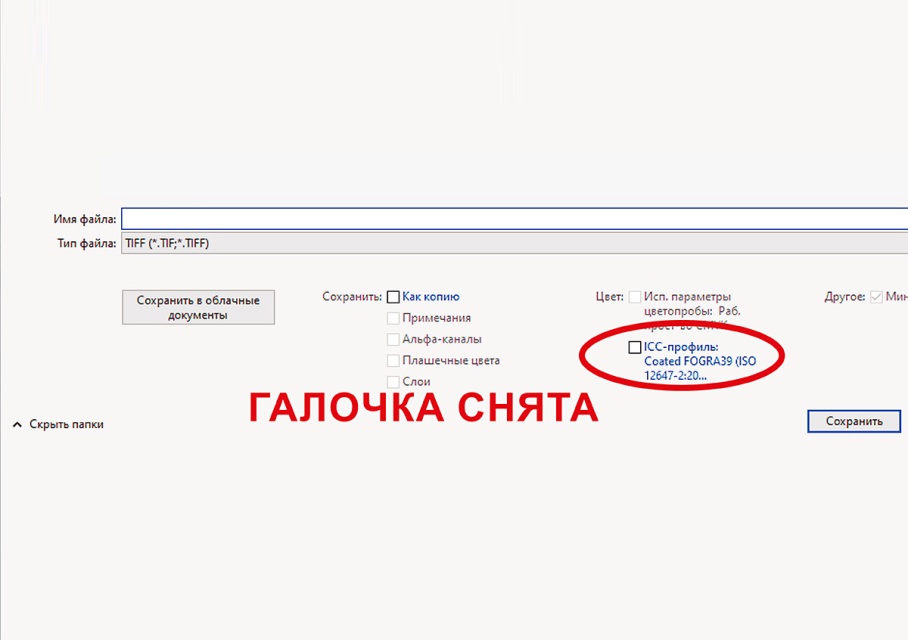Click Сохранить в облачные документы button
The image size is (908, 640).
[198, 308]
